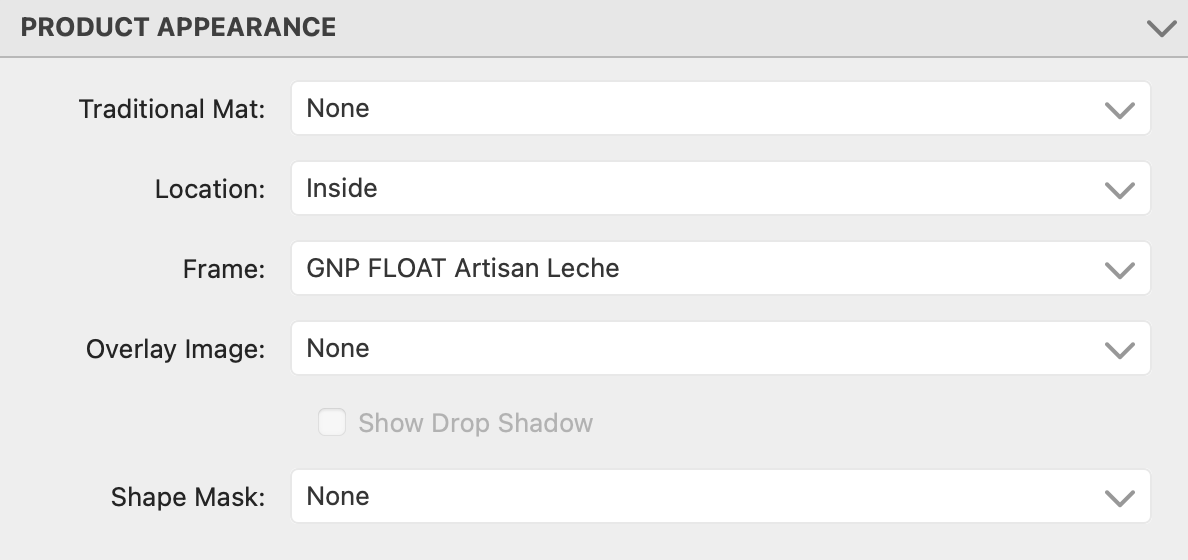Enable the Show Drop Shadow checkbox

(x=332, y=423)
